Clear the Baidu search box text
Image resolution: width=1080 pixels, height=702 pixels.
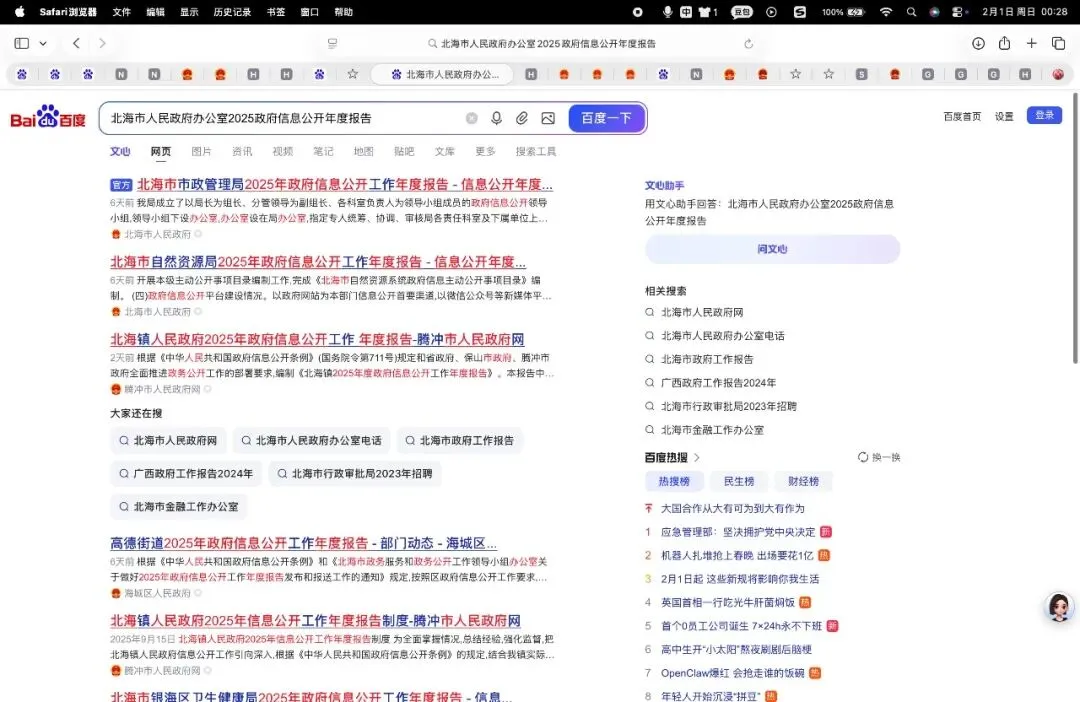point(471,118)
